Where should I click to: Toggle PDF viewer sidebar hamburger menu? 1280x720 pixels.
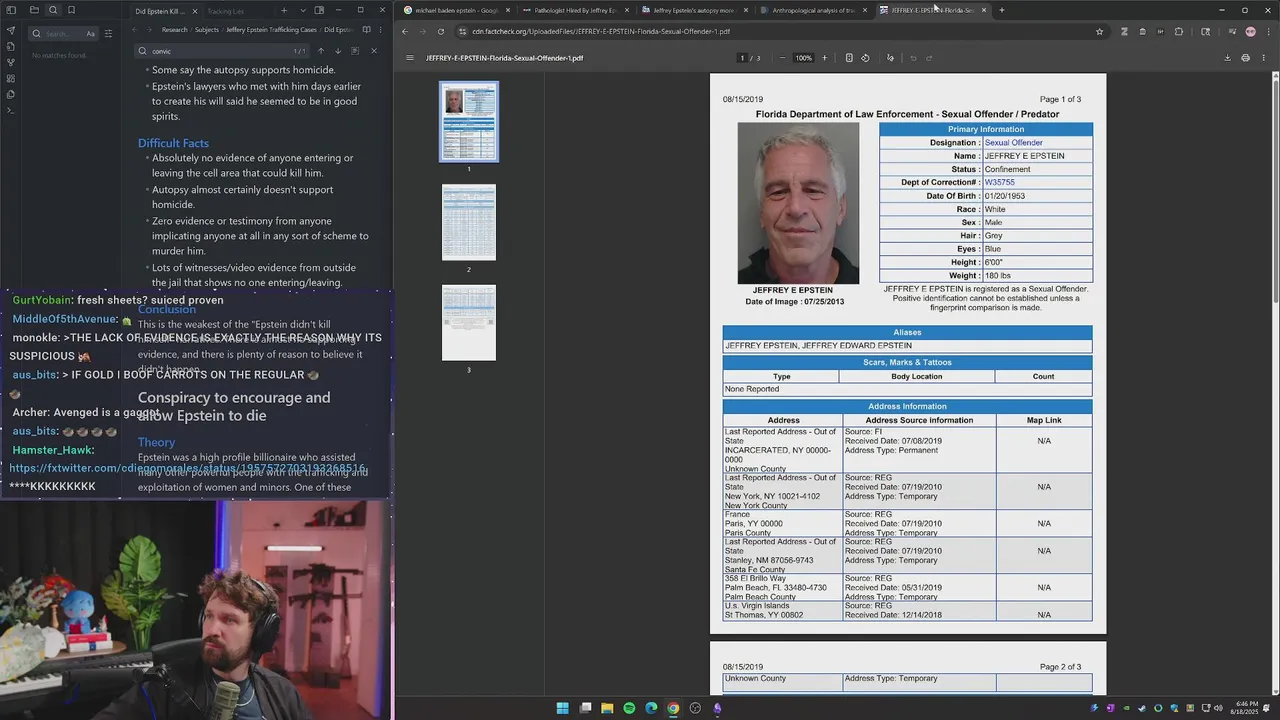[409, 58]
